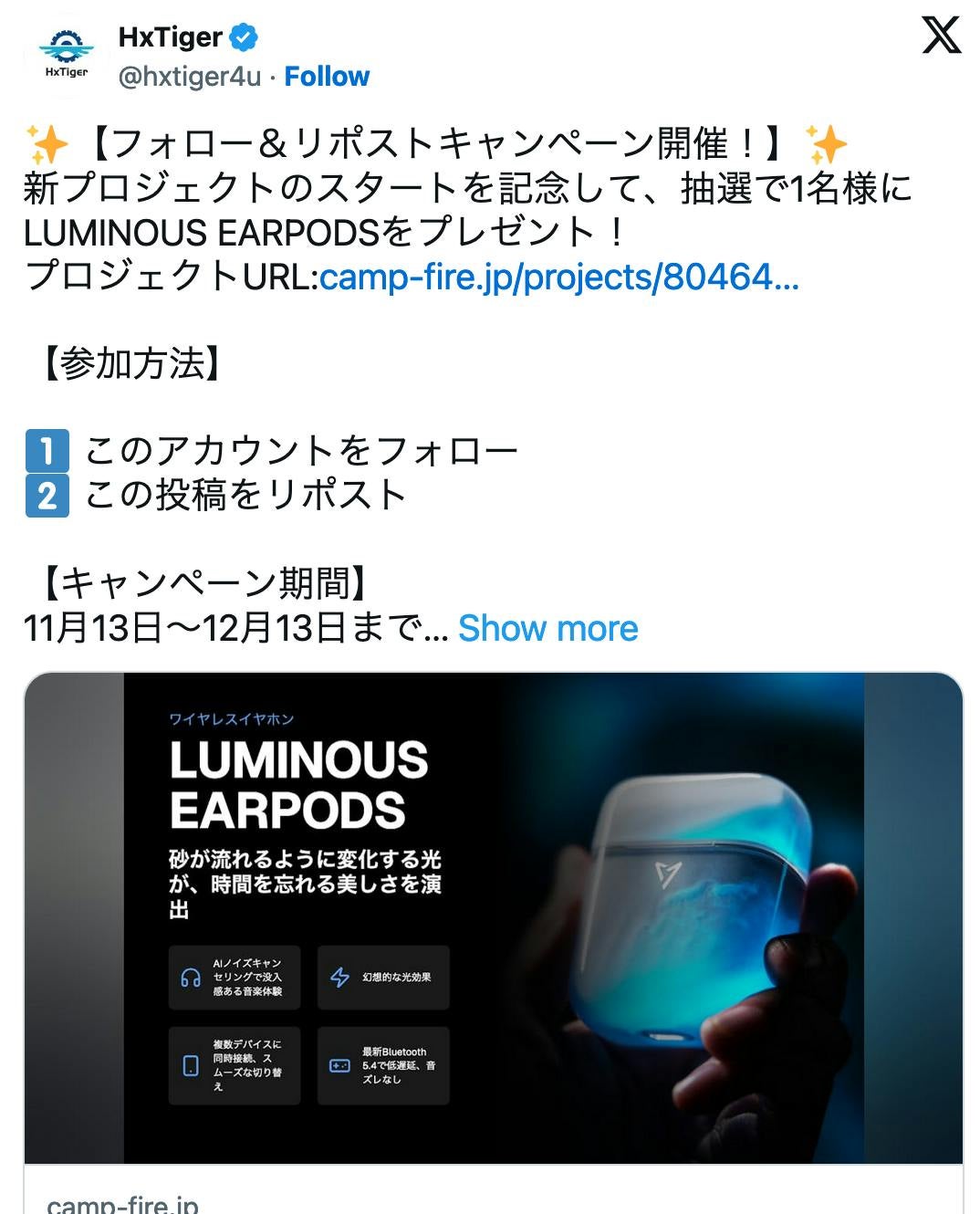
Task: Click the headphones noise-cancelling icon
Action: [191, 978]
